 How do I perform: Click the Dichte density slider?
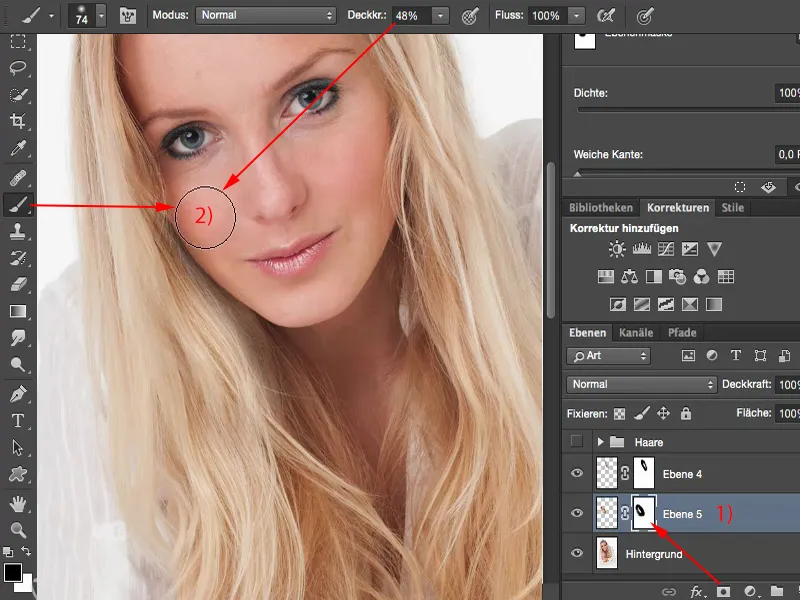(x=689, y=110)
